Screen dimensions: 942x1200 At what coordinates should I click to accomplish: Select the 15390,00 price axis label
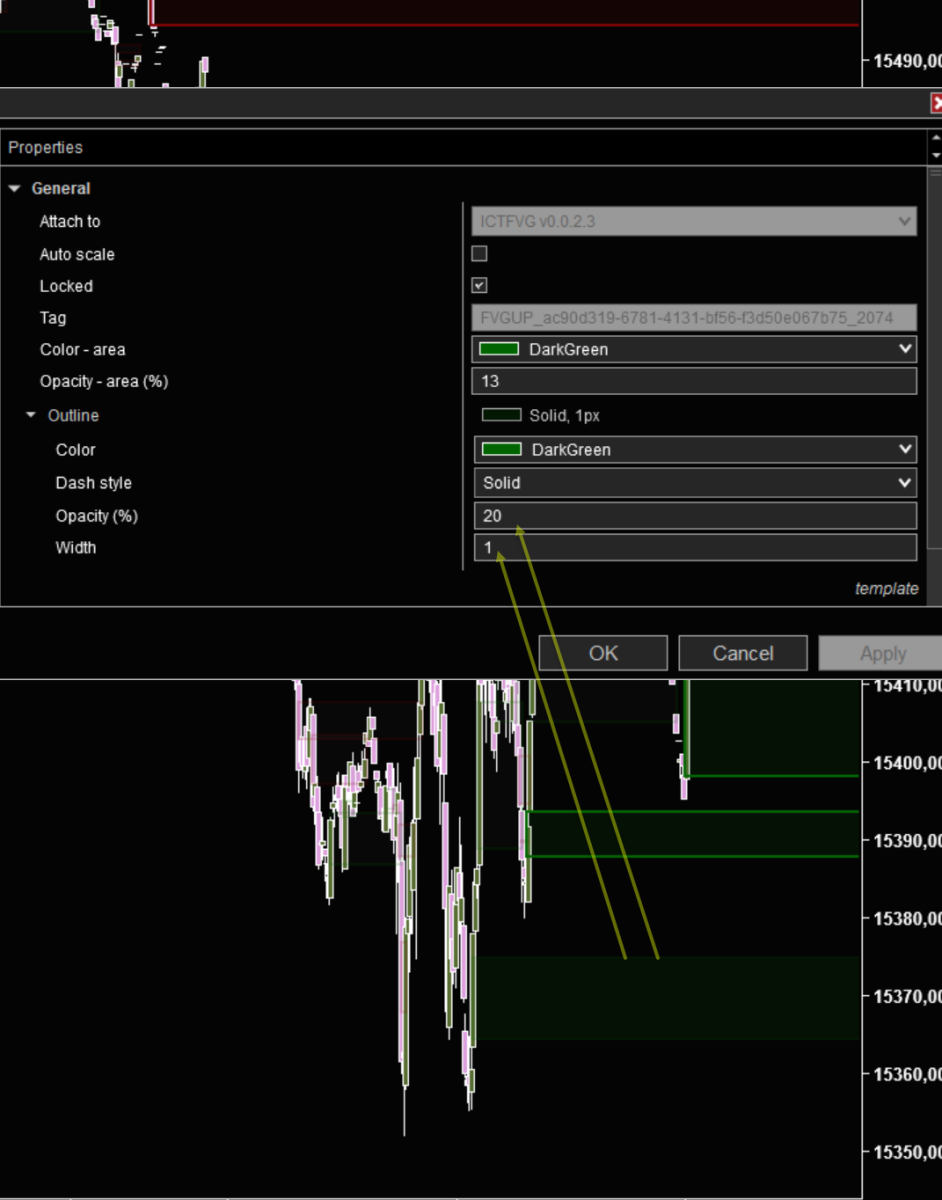click(907, 841)
